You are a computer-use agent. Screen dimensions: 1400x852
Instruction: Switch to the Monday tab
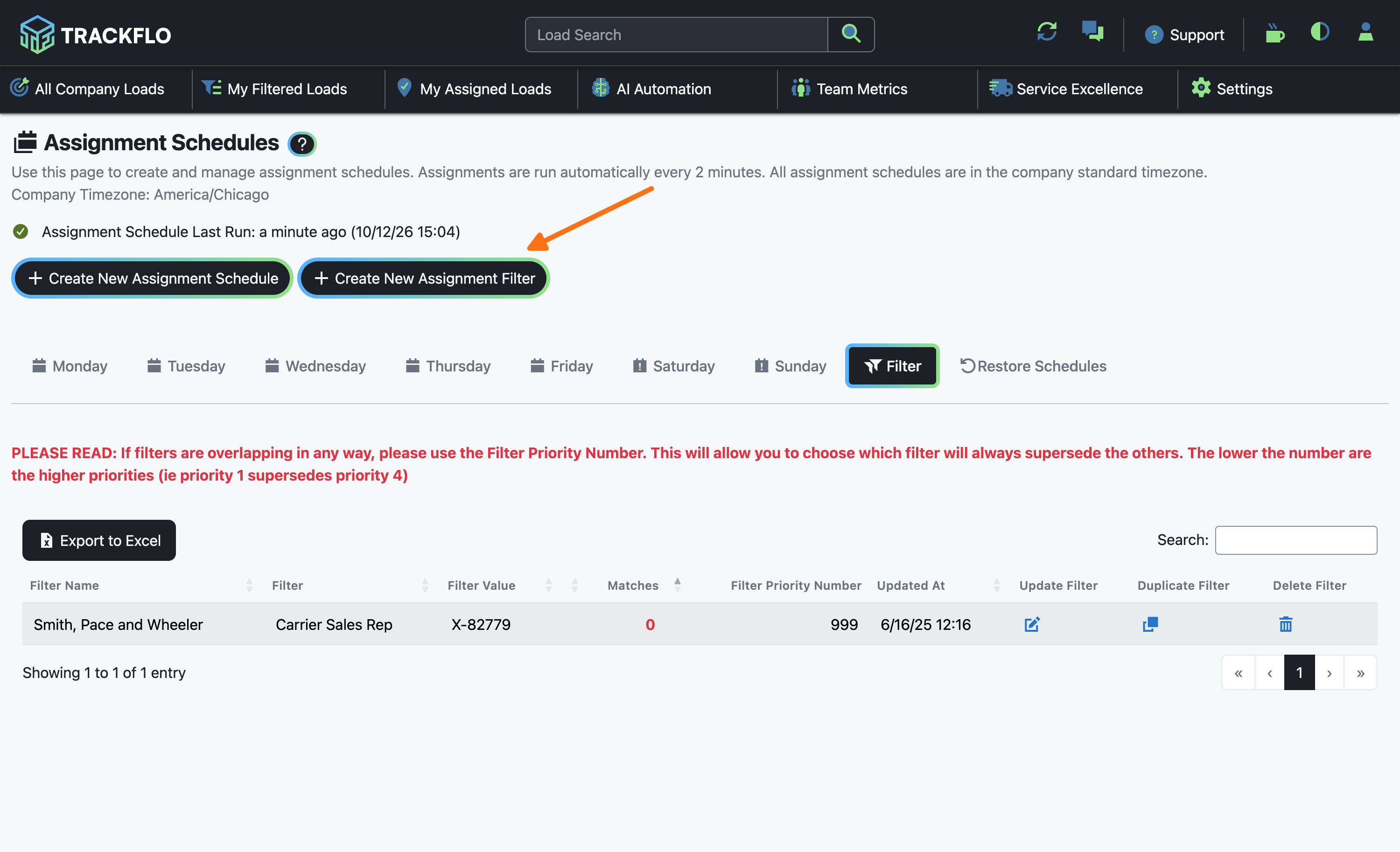70,366
